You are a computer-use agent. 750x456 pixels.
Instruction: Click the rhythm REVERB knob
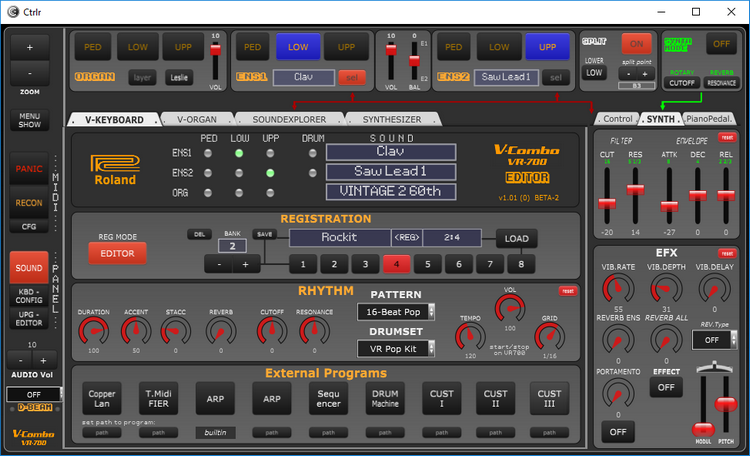[x=221, y=332]
